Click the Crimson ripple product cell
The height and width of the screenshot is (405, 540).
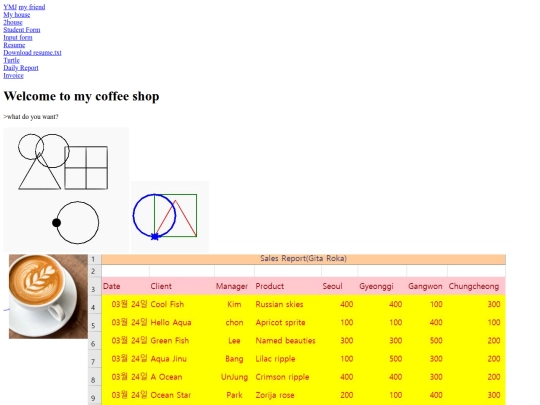pos(282,377)
